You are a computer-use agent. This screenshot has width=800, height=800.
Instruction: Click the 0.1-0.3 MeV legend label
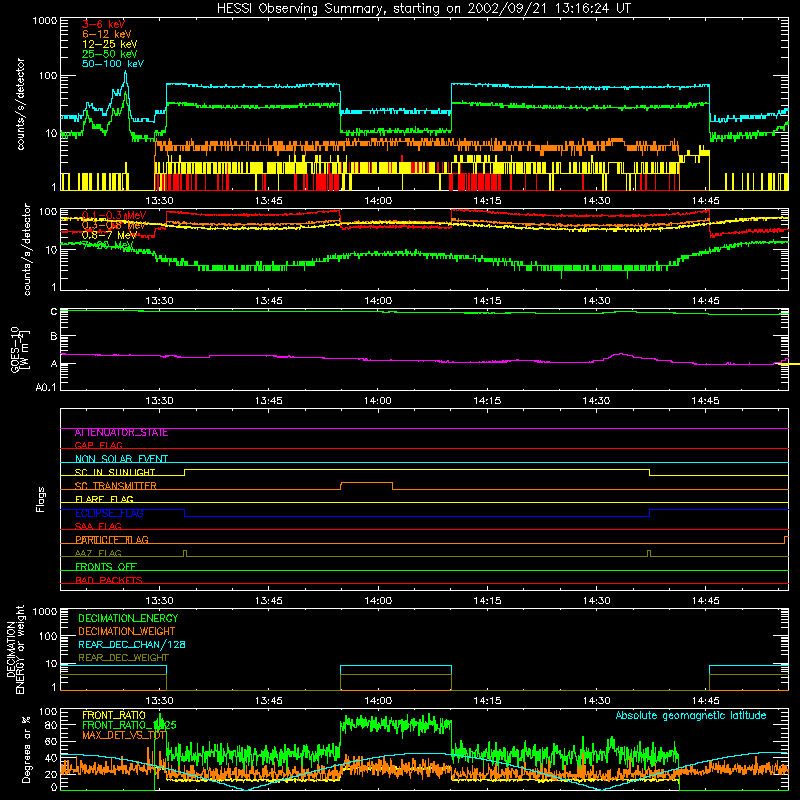coord(114,215)
